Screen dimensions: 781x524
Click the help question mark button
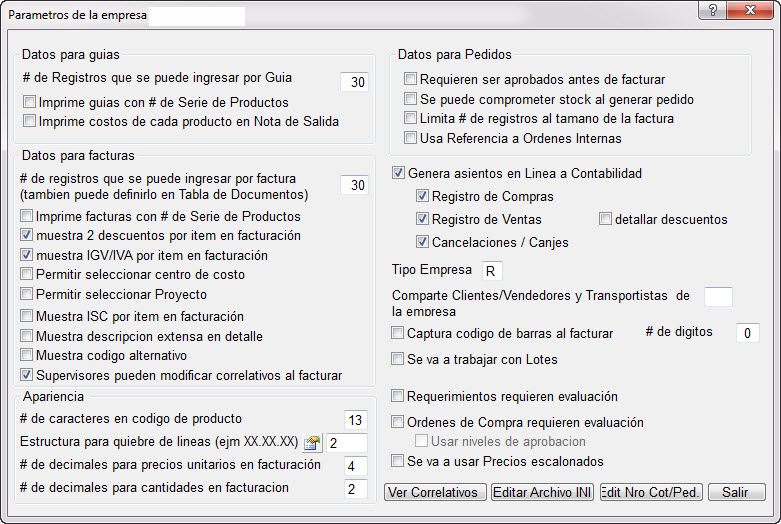tap(711, 10)
